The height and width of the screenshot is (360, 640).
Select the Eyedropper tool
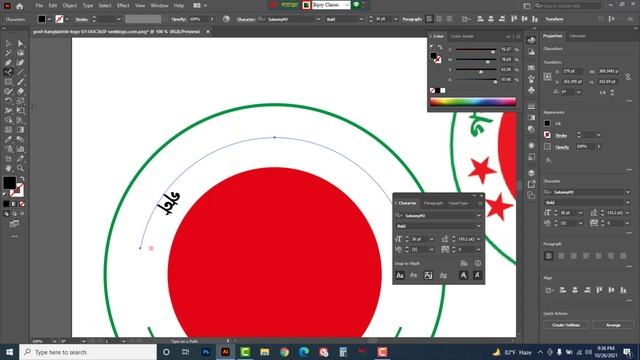(x=8, y=140)
